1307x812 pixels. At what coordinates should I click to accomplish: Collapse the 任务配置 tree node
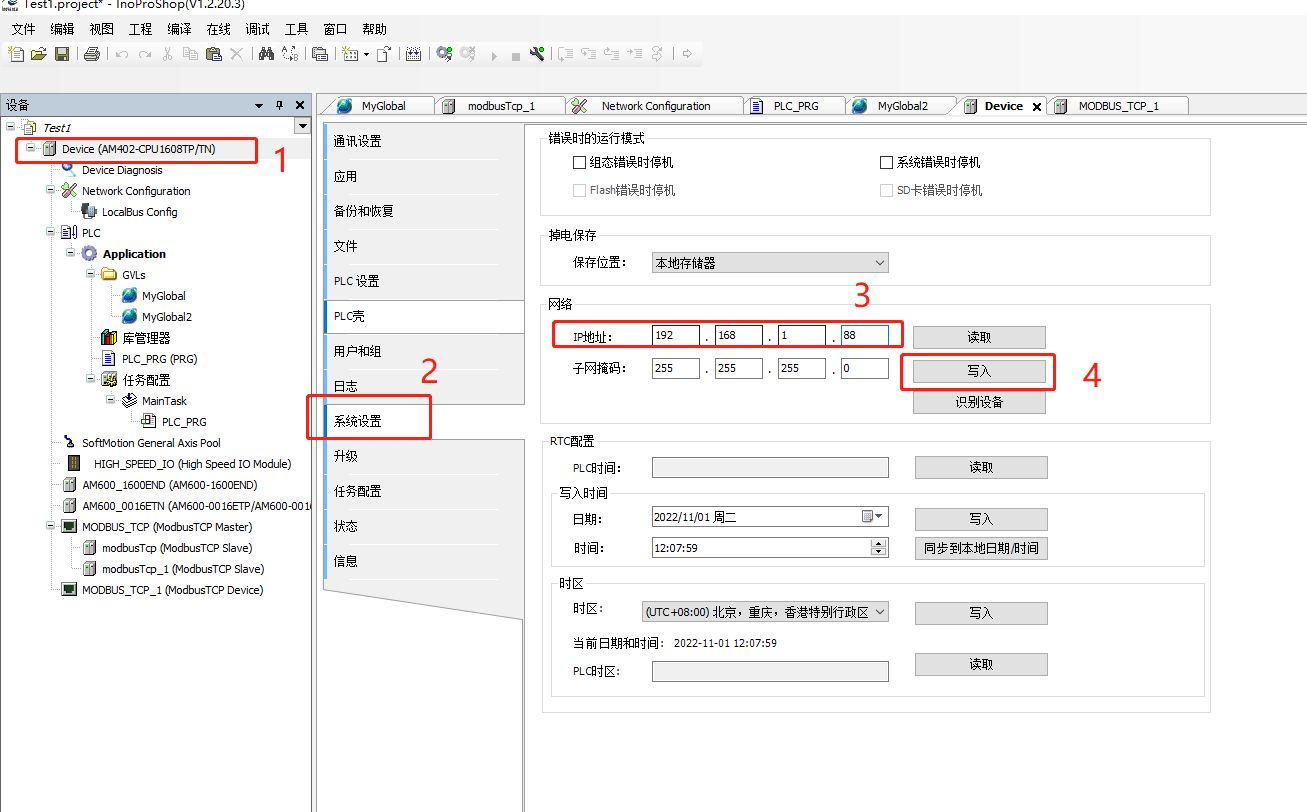(91, 379)
